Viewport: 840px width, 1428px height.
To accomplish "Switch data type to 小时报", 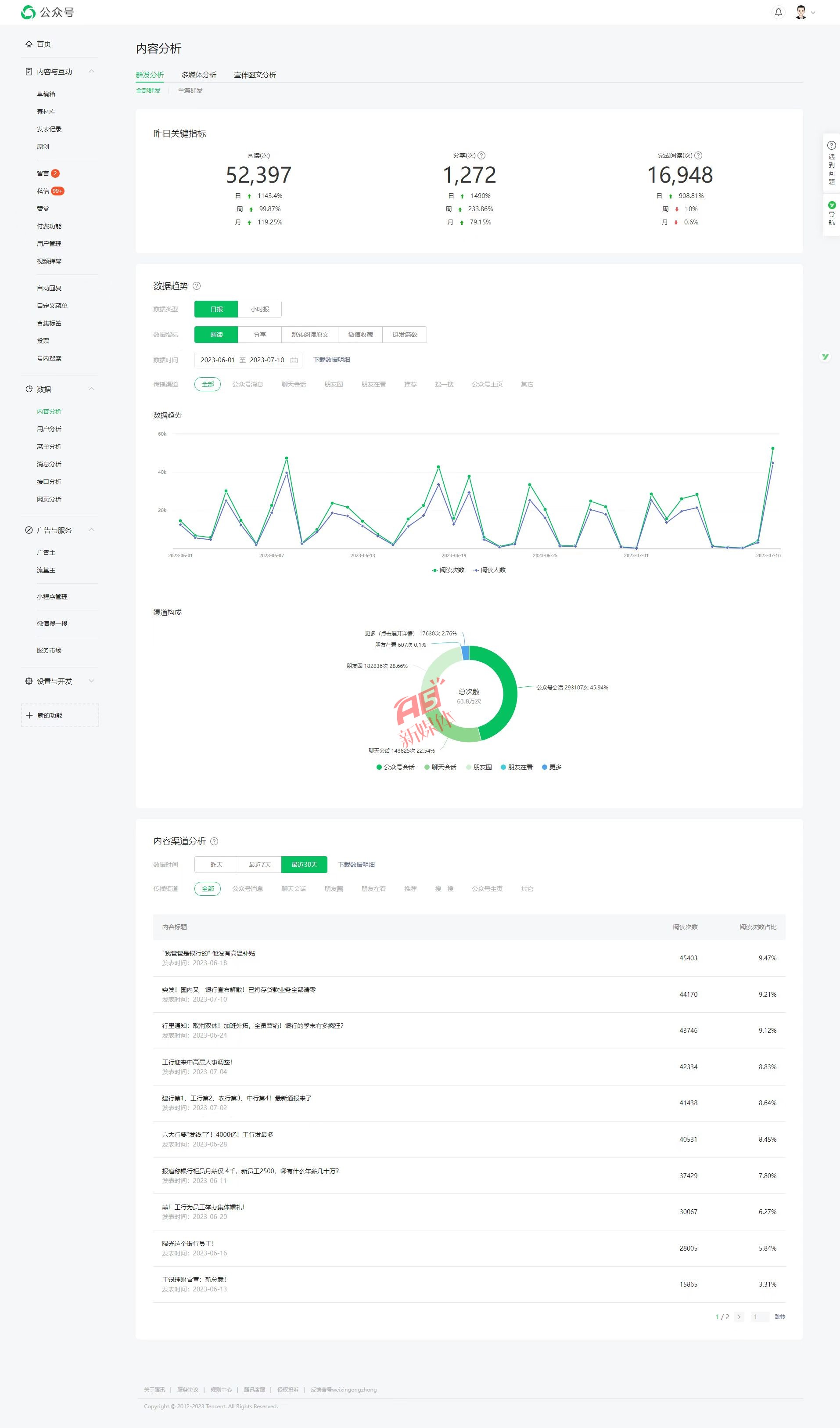I will point(259,310).
